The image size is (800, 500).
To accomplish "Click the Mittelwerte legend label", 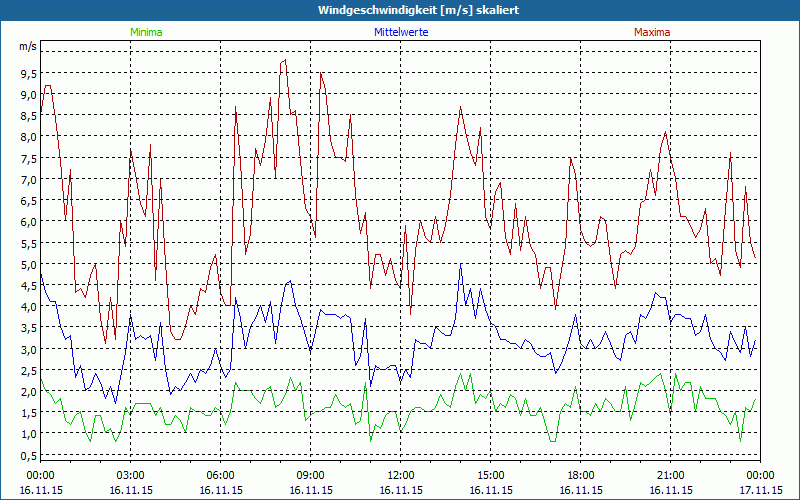I will (x=401, y=32).
